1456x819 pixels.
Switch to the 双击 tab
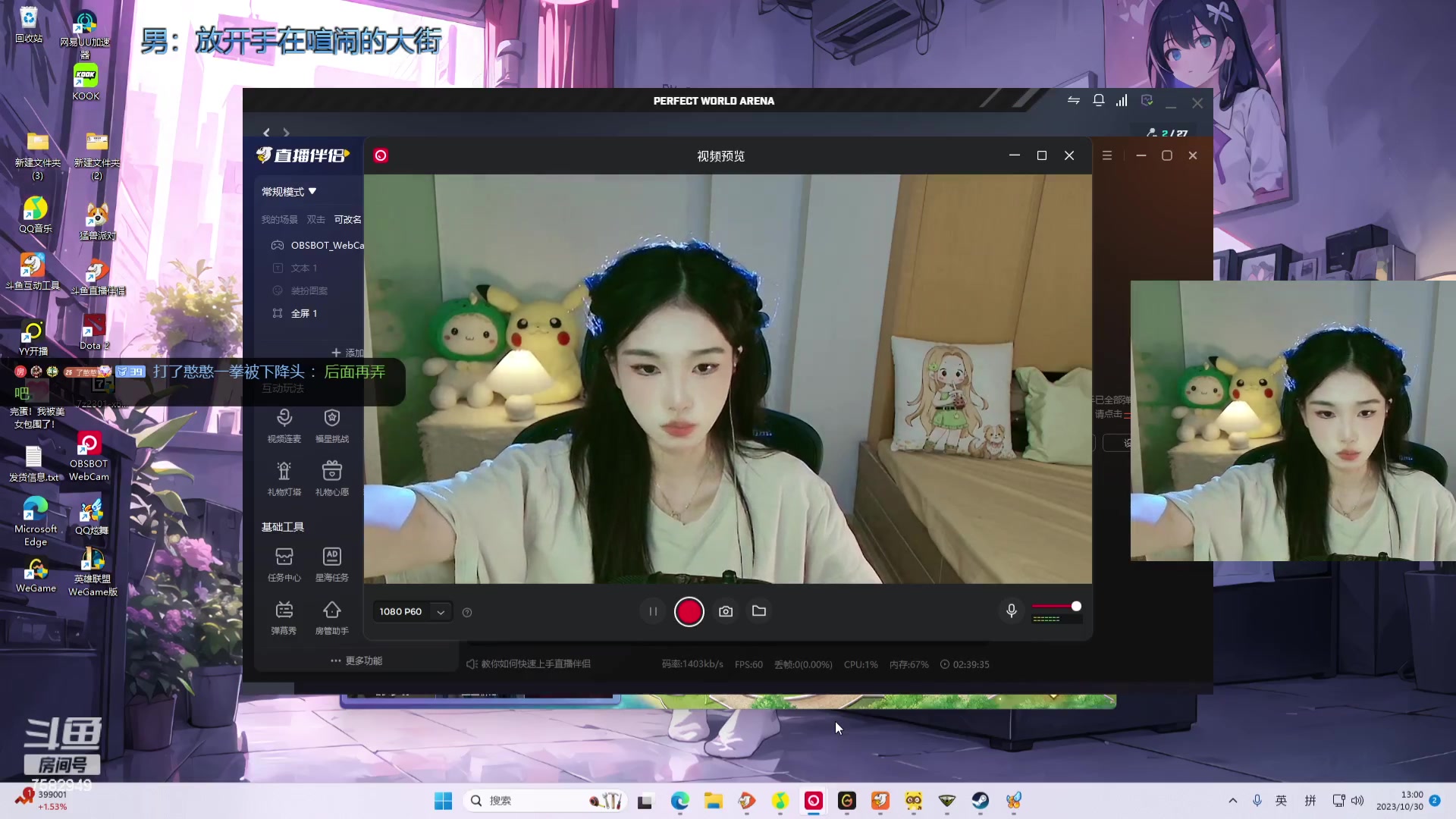click(x=315, y=220)
